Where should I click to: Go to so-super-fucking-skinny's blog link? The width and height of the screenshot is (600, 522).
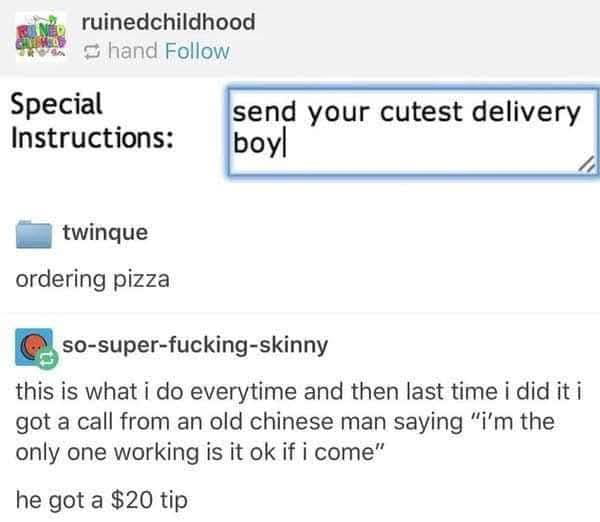(x=194, y=346)
